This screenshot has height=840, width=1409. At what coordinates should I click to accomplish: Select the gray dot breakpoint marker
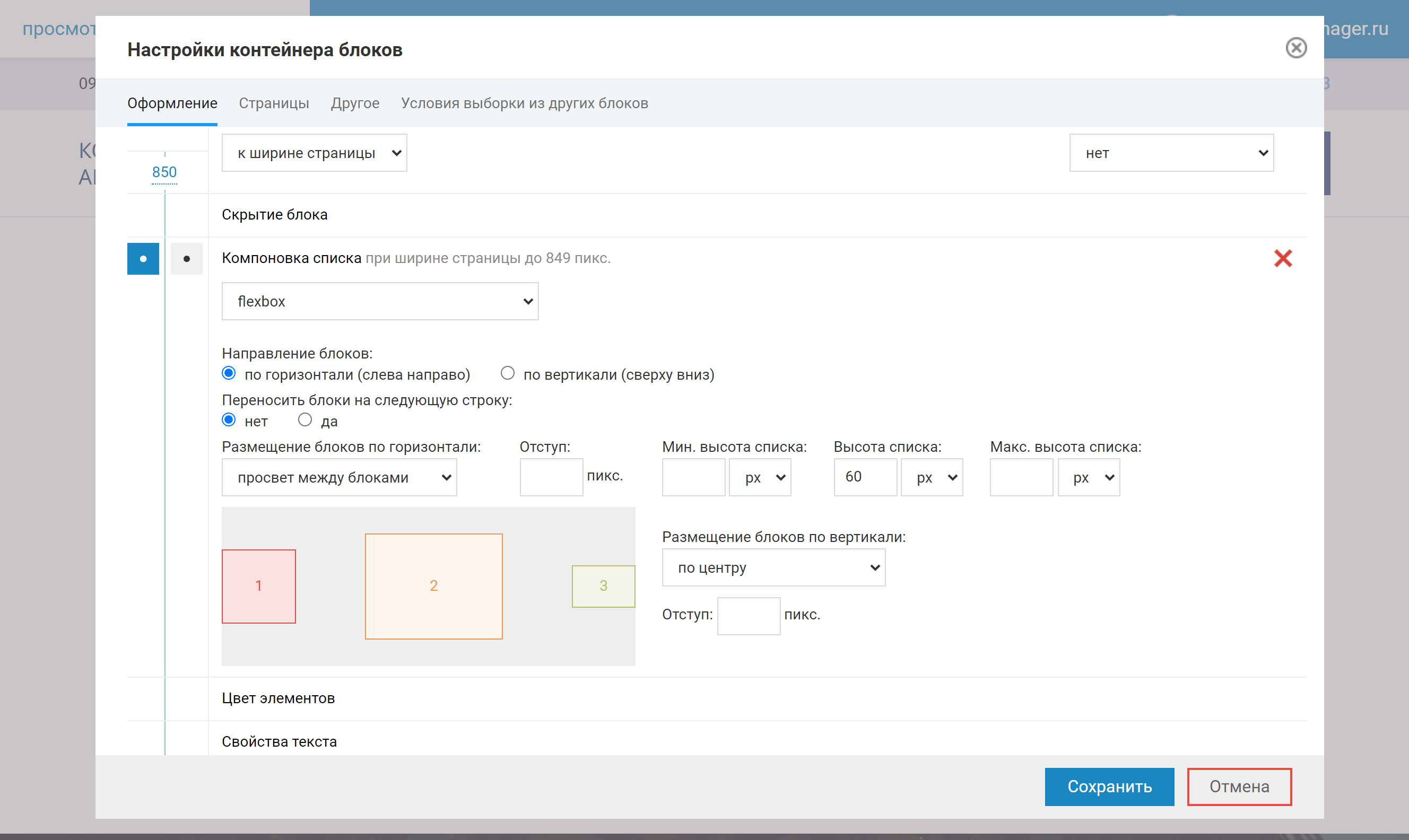pos(186,259)
